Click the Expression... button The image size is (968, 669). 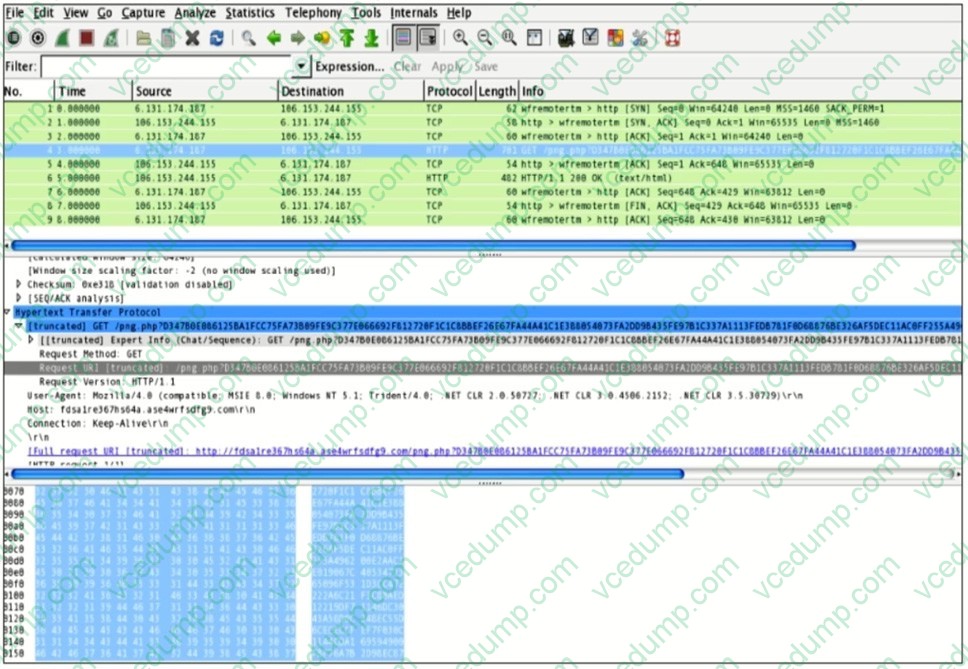pos(349,67)
